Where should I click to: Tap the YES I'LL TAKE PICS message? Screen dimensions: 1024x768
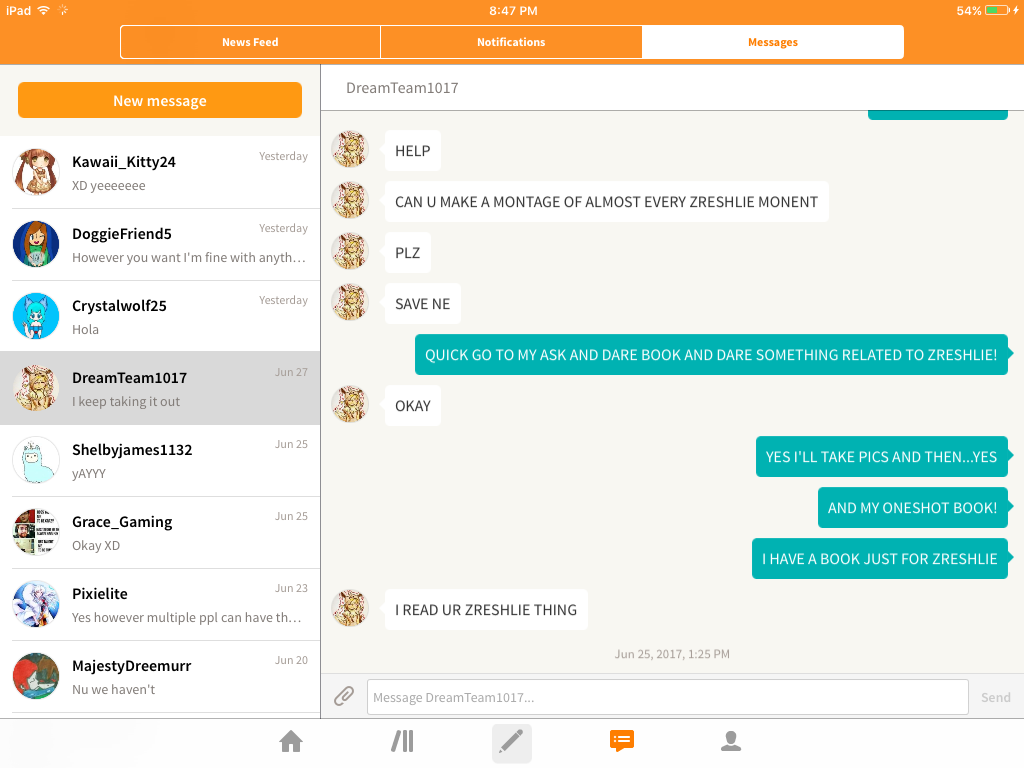click(882, 456)
